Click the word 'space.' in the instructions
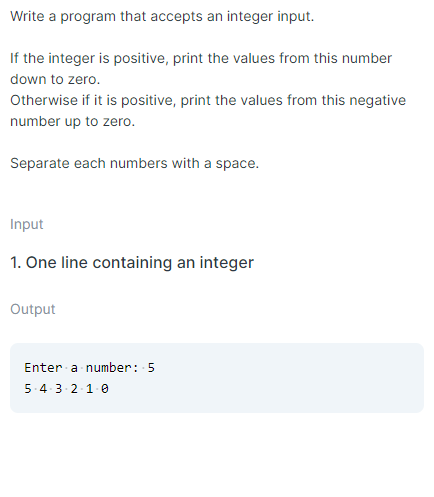Screen dimensions: 434x497 pos(237,164)
